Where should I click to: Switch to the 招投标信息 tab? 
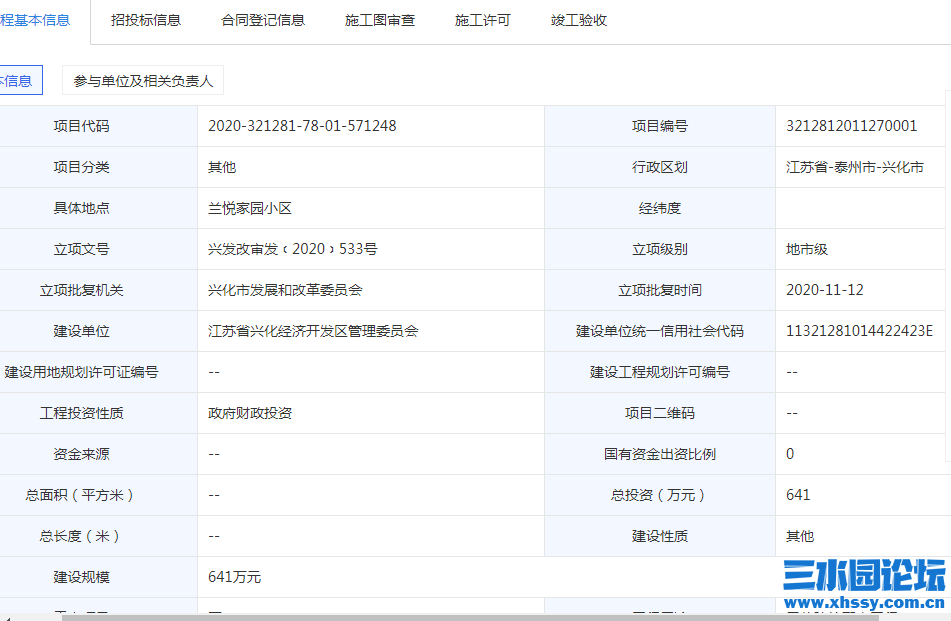[146, 20]
